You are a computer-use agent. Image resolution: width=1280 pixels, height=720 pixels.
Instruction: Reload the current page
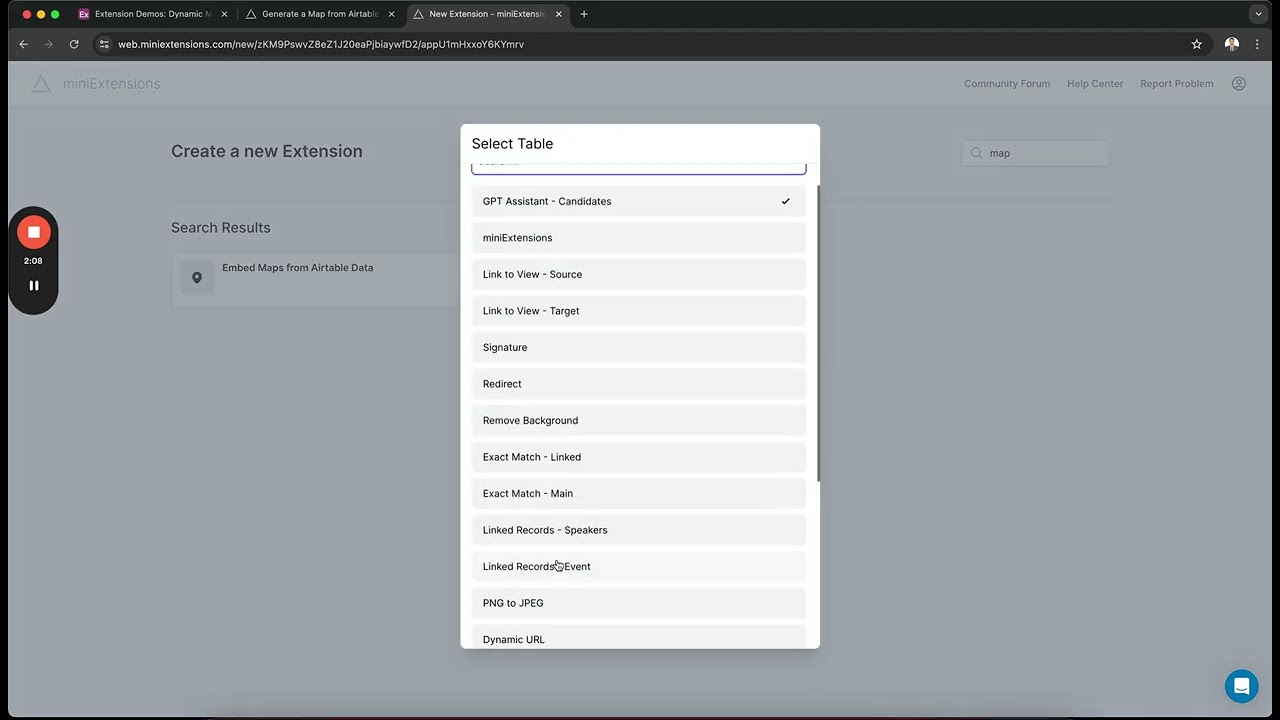pos(74,44)
